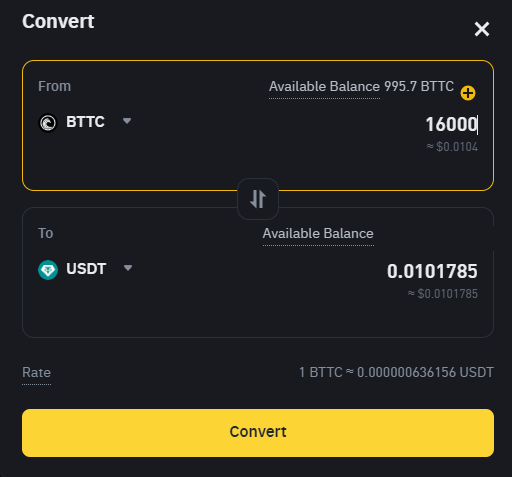This screenshot has width=512, height=477.
Task: Click the USDT coin logo
Action: click(x=48, y=270)
